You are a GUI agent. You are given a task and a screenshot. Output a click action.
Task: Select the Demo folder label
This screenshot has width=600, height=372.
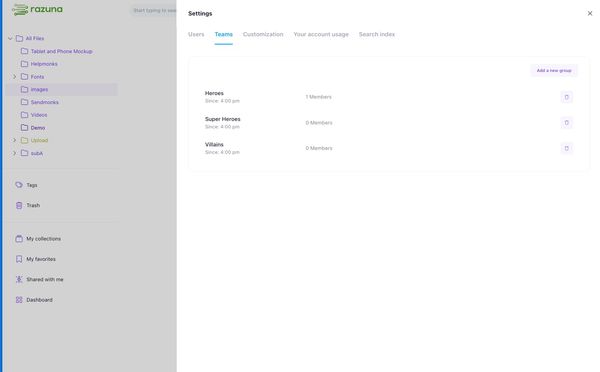pyautogui.click(x=38, y=128)
